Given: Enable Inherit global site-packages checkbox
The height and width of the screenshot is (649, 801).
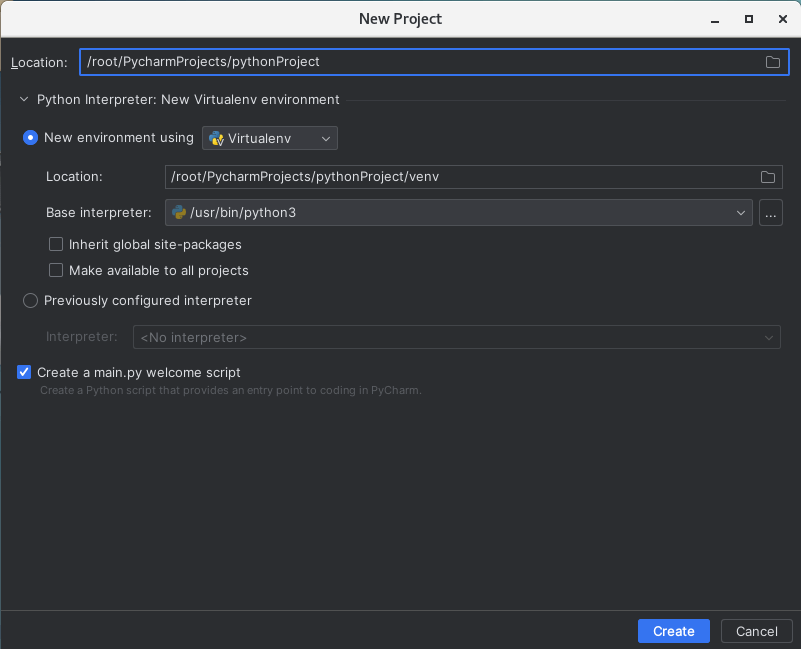Looking at the screenshot, I should 57,244.
